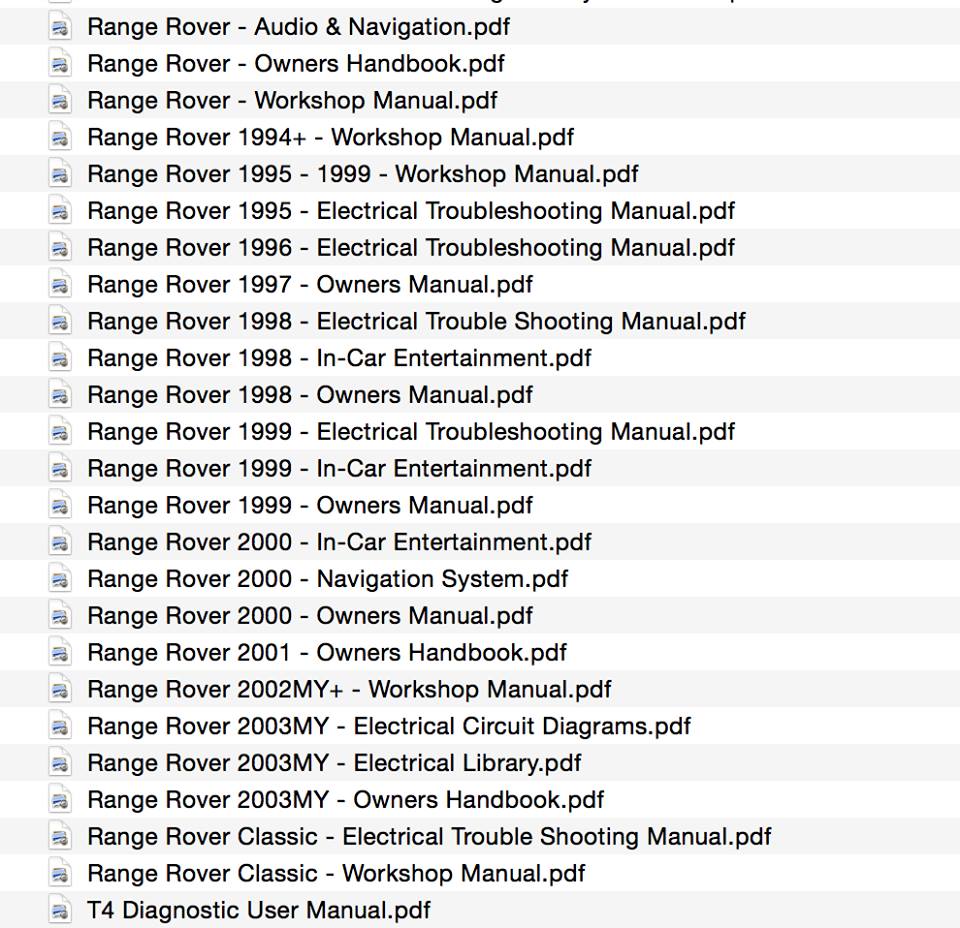This screenshot has height=928, width=960.
Task: Click the icon for Range Rover 1999 - In-Car Entertainment.pdf
Action: [x=60, y=469]
